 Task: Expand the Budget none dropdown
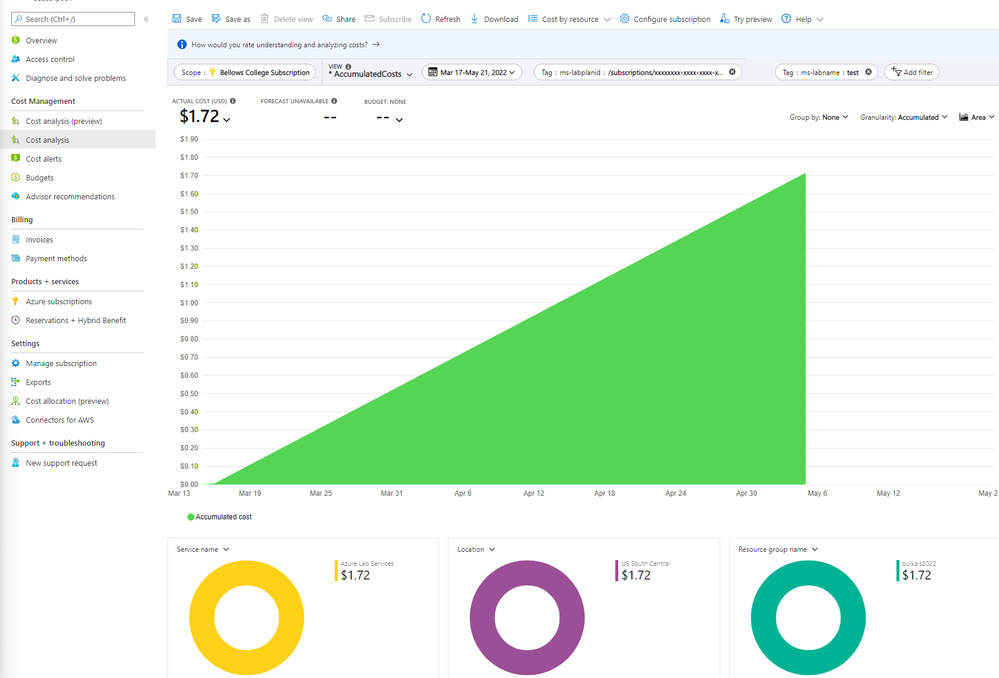(x=399, y=120)
